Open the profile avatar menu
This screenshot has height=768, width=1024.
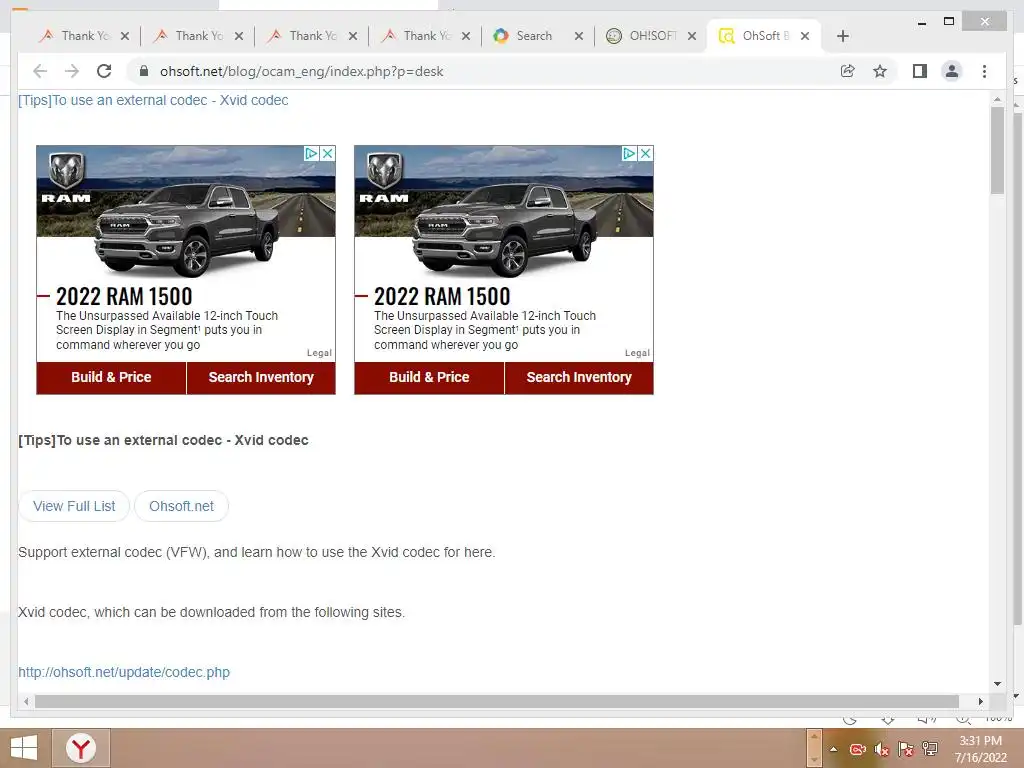(x=952, y=71)
